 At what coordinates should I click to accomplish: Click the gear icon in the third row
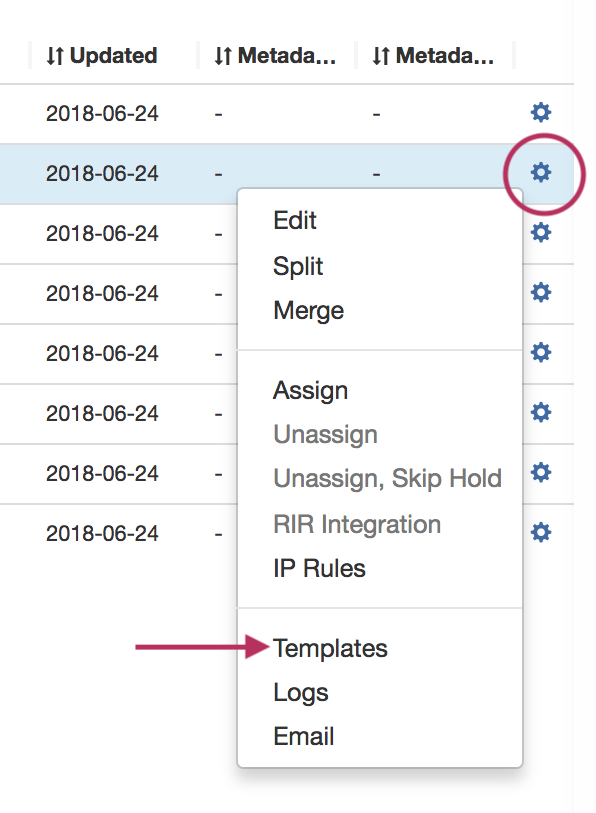click(x=540, y=232)
